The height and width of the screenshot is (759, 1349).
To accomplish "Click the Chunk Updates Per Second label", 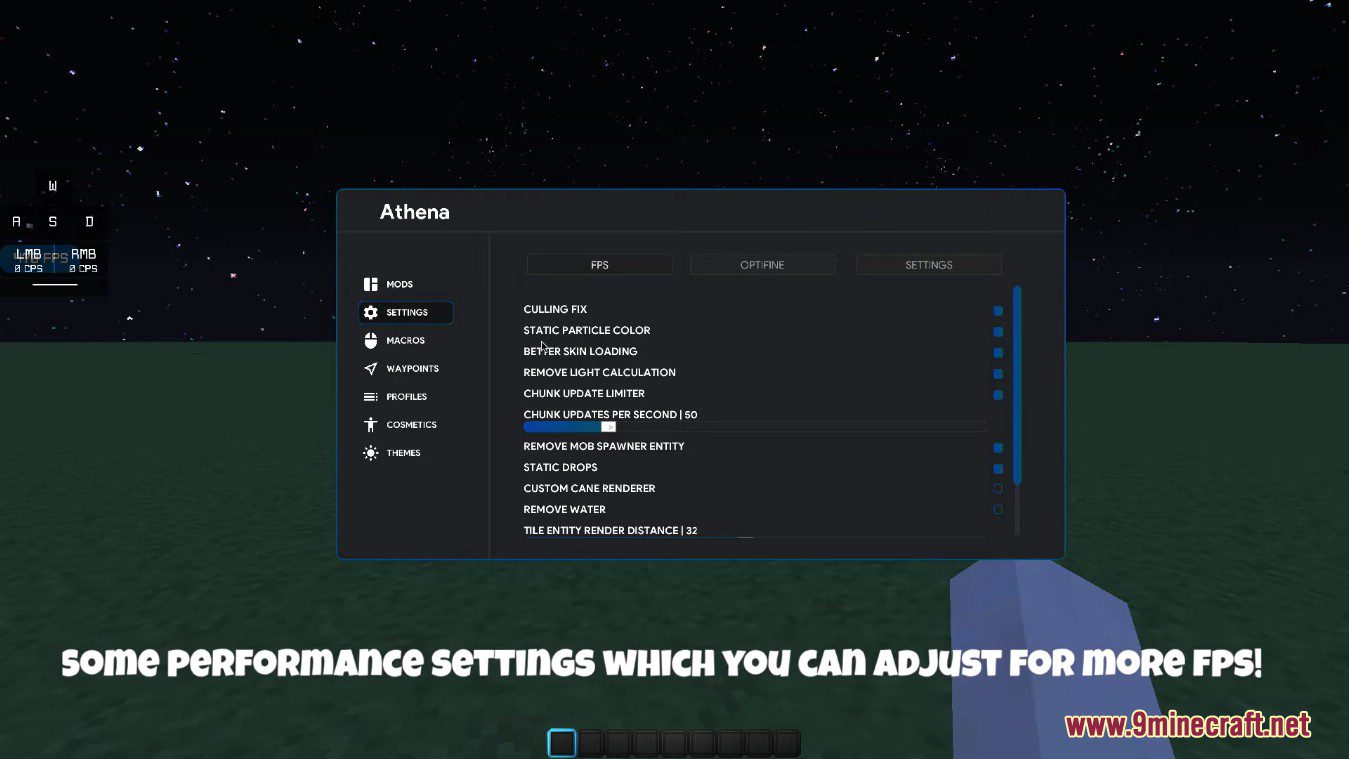I will point(610,415).
